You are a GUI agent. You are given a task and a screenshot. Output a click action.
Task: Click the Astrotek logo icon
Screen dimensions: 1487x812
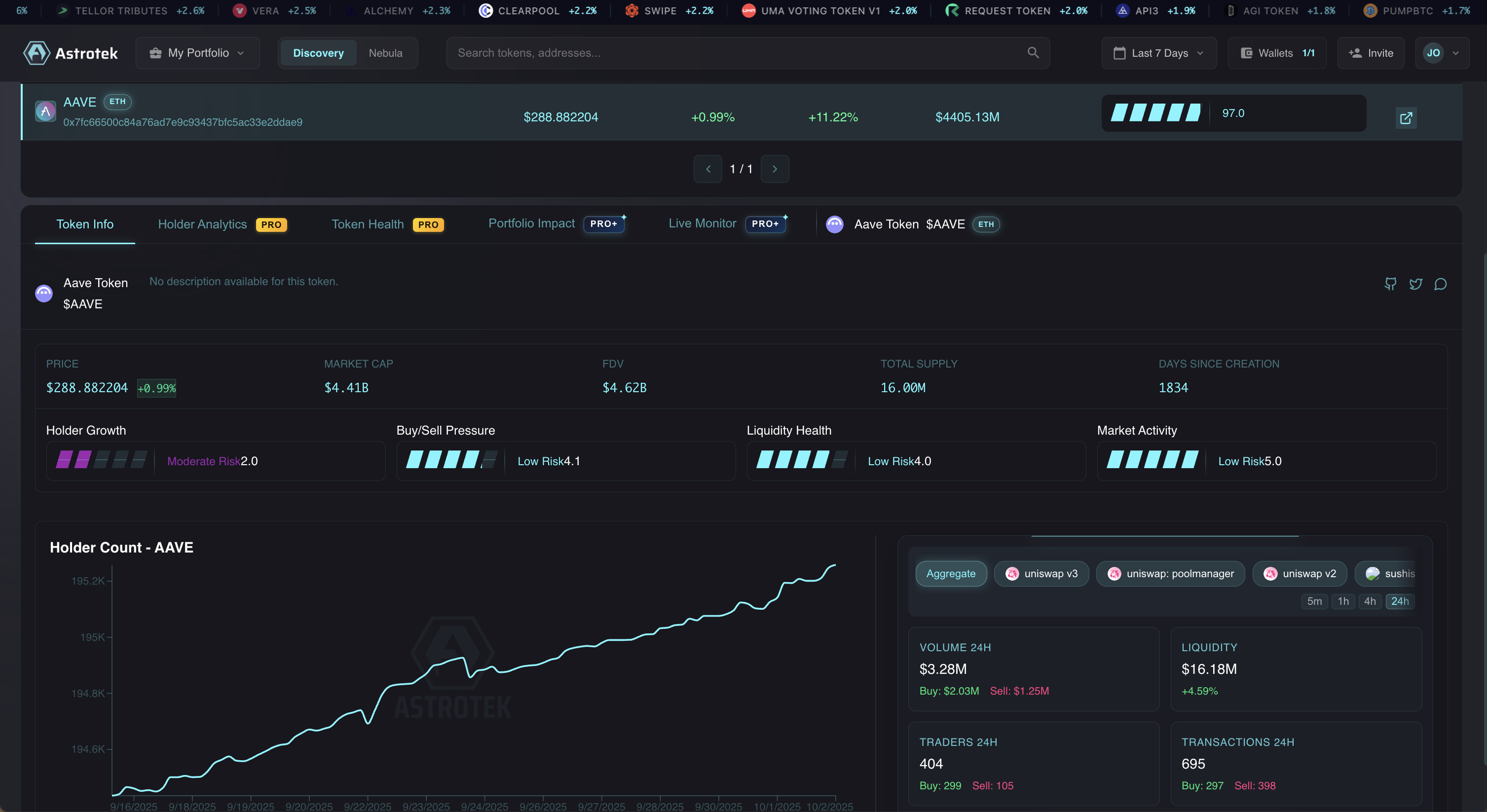[x=37, y=53]
